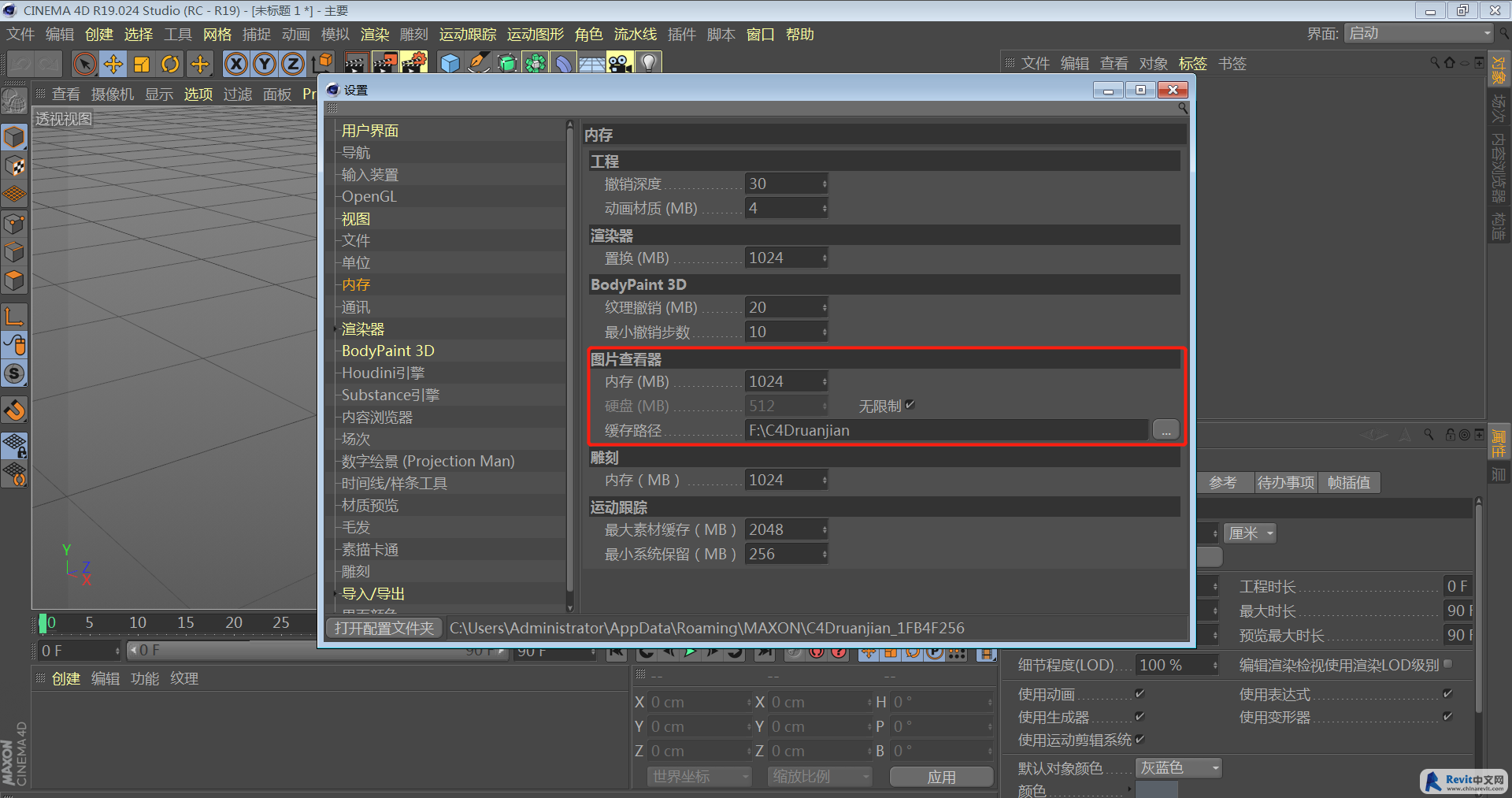This screenshot has width=1512, height=798.
Task: Click the 打开配置文件夹 button
Action: tap(384, 628)
